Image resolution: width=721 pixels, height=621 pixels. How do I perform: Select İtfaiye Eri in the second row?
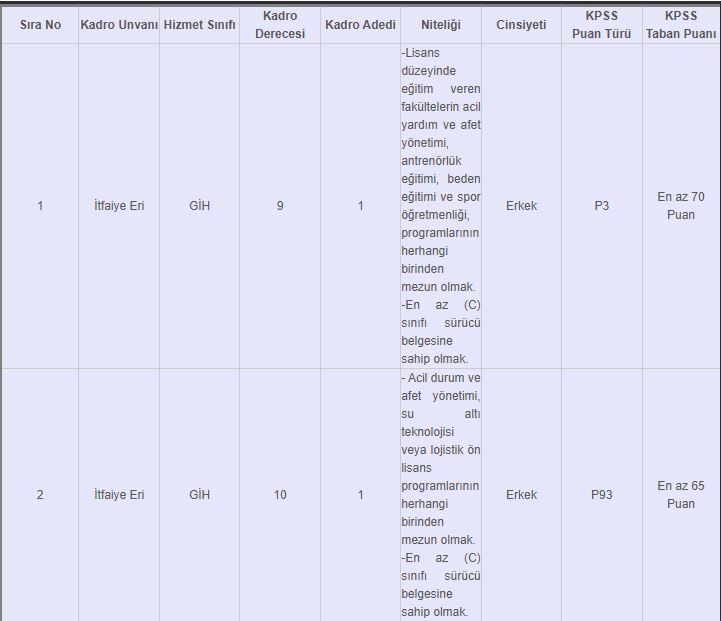tap(119, 495)
